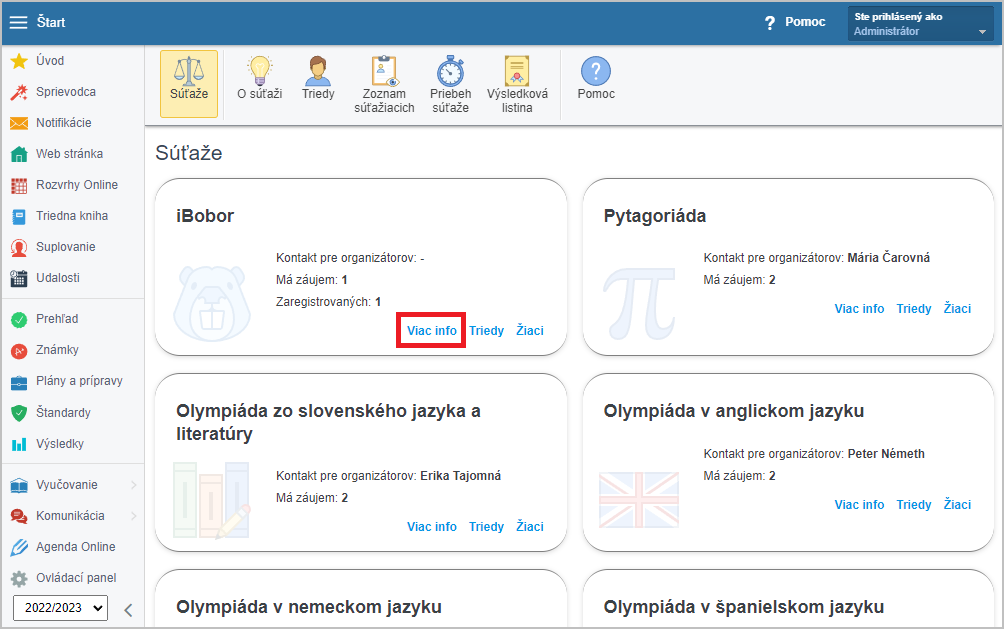Open Rozvrhy Online grid icon
The image size is (1004, 629).
19,186
